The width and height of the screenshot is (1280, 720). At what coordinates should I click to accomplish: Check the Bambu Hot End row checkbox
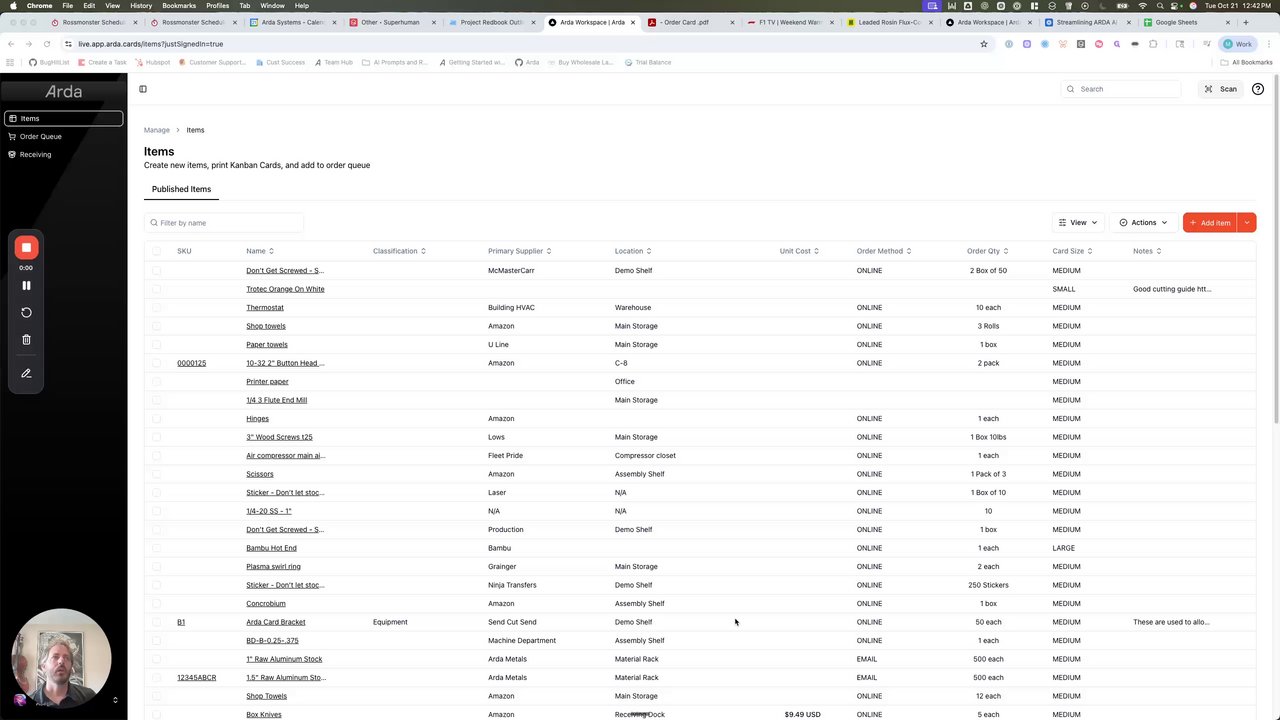tap(156, 548)
